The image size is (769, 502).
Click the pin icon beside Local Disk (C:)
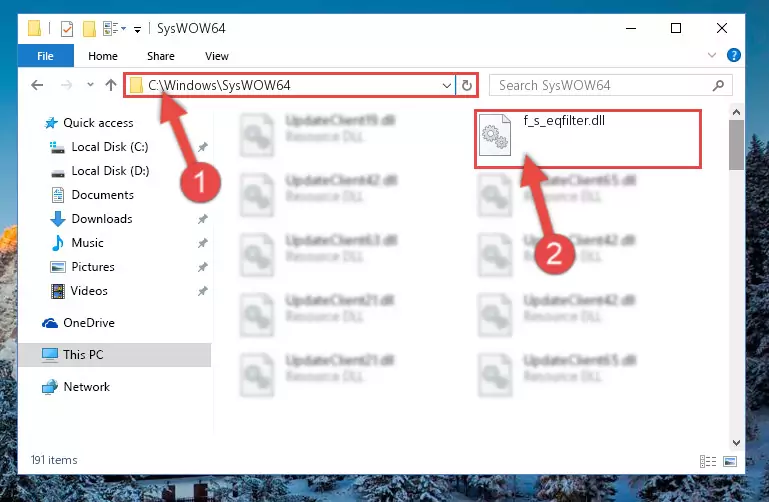pyautogui.click(x=203, y=147)
